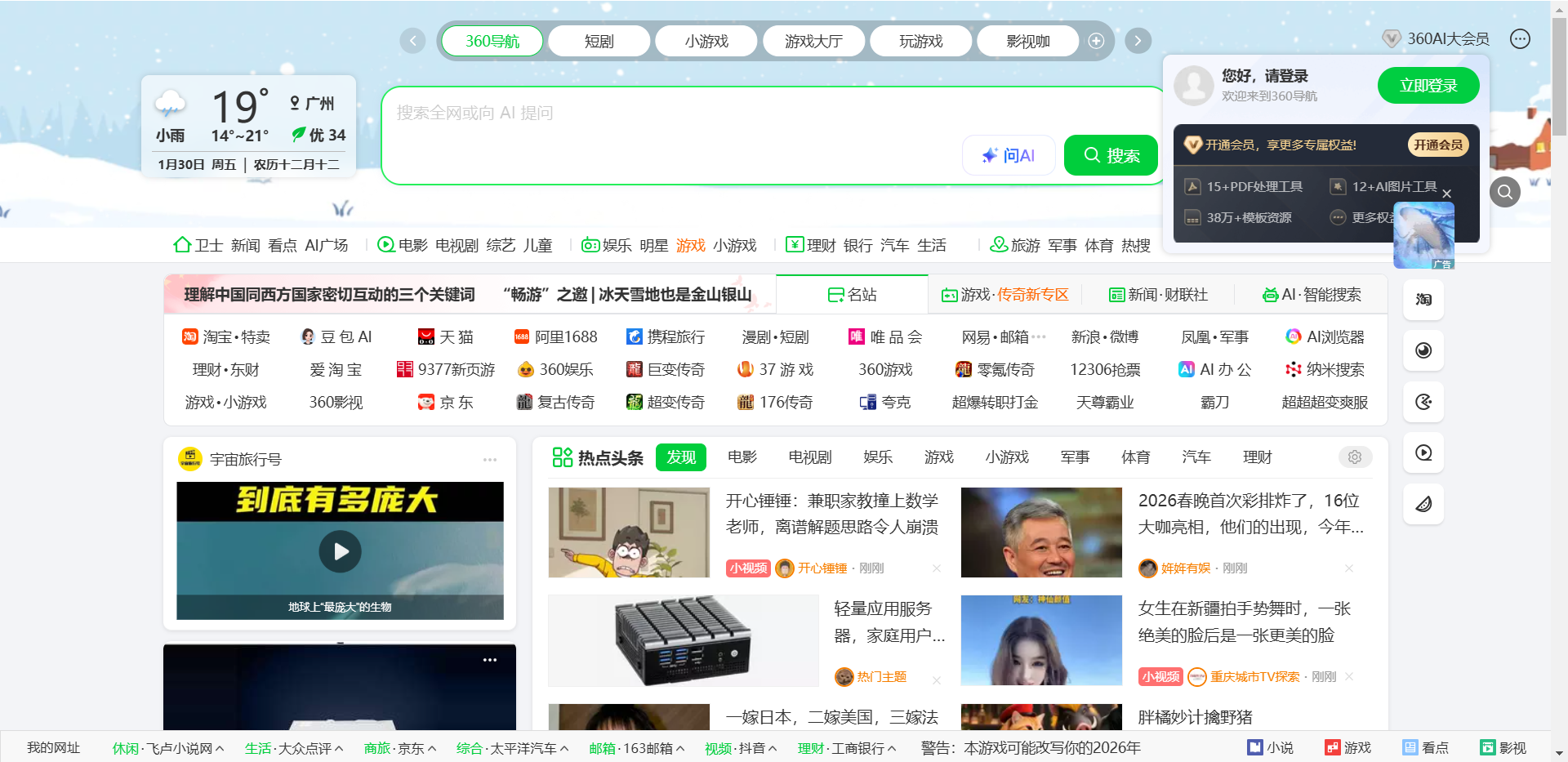The image size is (1568, 762).
Task: Click the right arrow to scroll navigation tabs
Action: click(1137, 40)
